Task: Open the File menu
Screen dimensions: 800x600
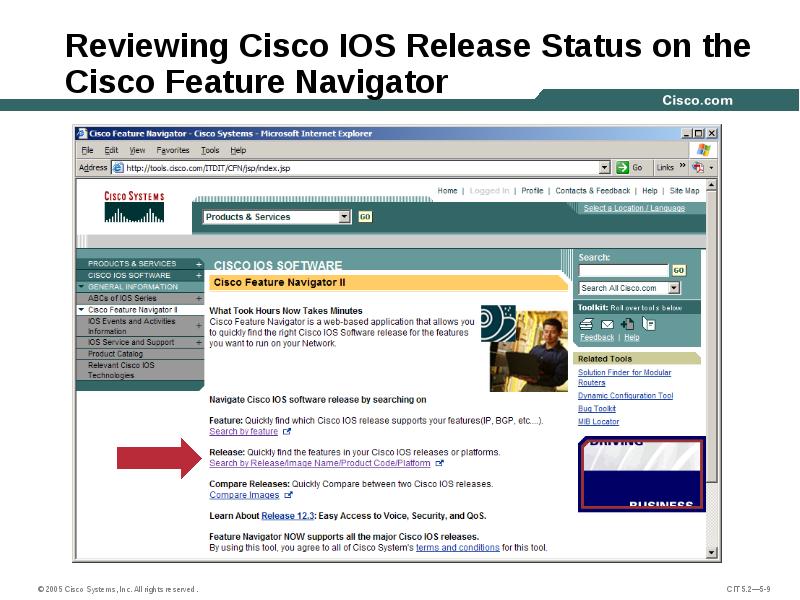Action: point(87,150)
